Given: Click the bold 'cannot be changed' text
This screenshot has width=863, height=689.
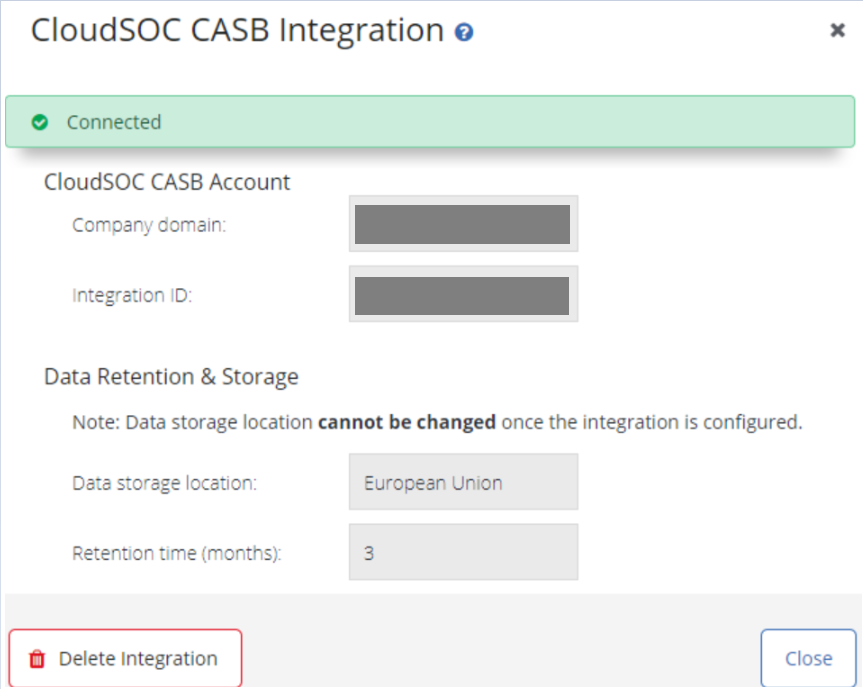Looking at the screenshot, I should [x=406, y=422].
